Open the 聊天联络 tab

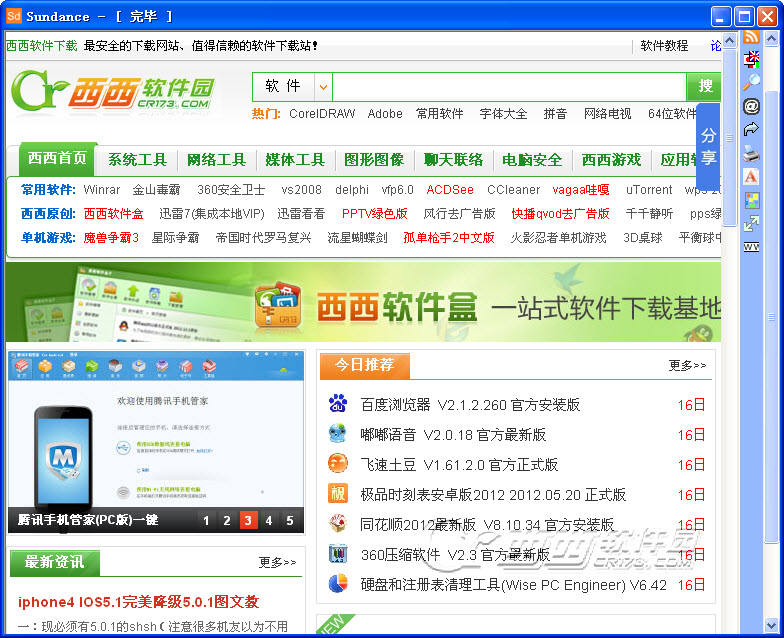453,160
